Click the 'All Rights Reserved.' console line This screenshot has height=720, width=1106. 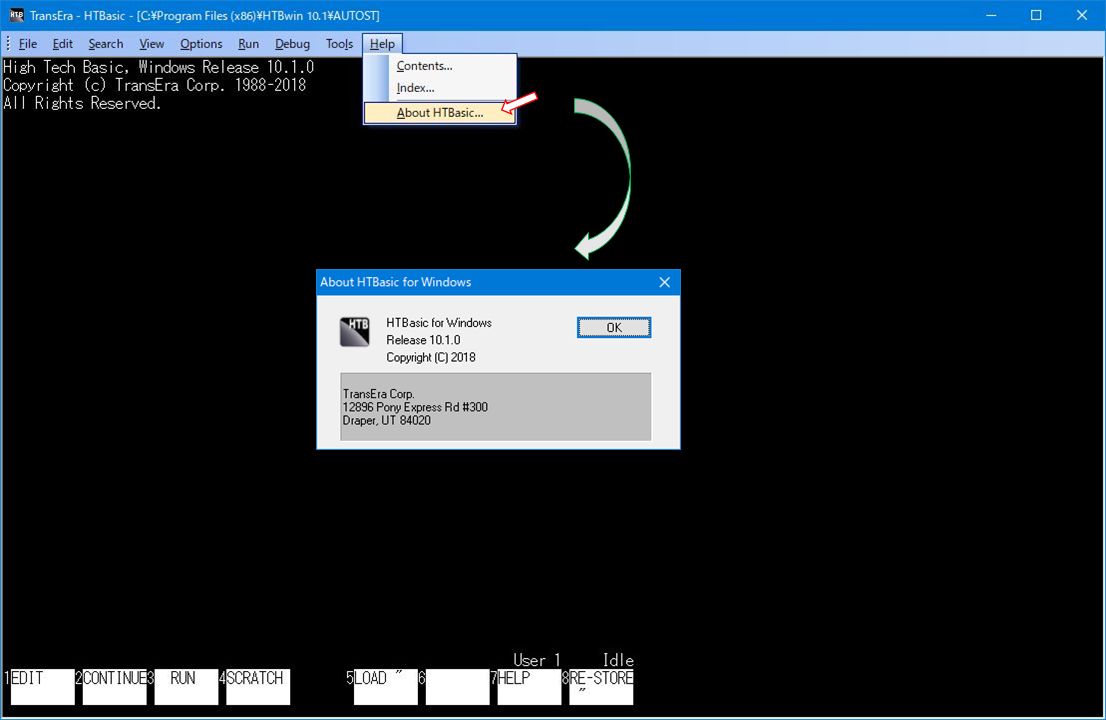pos(82,103)
